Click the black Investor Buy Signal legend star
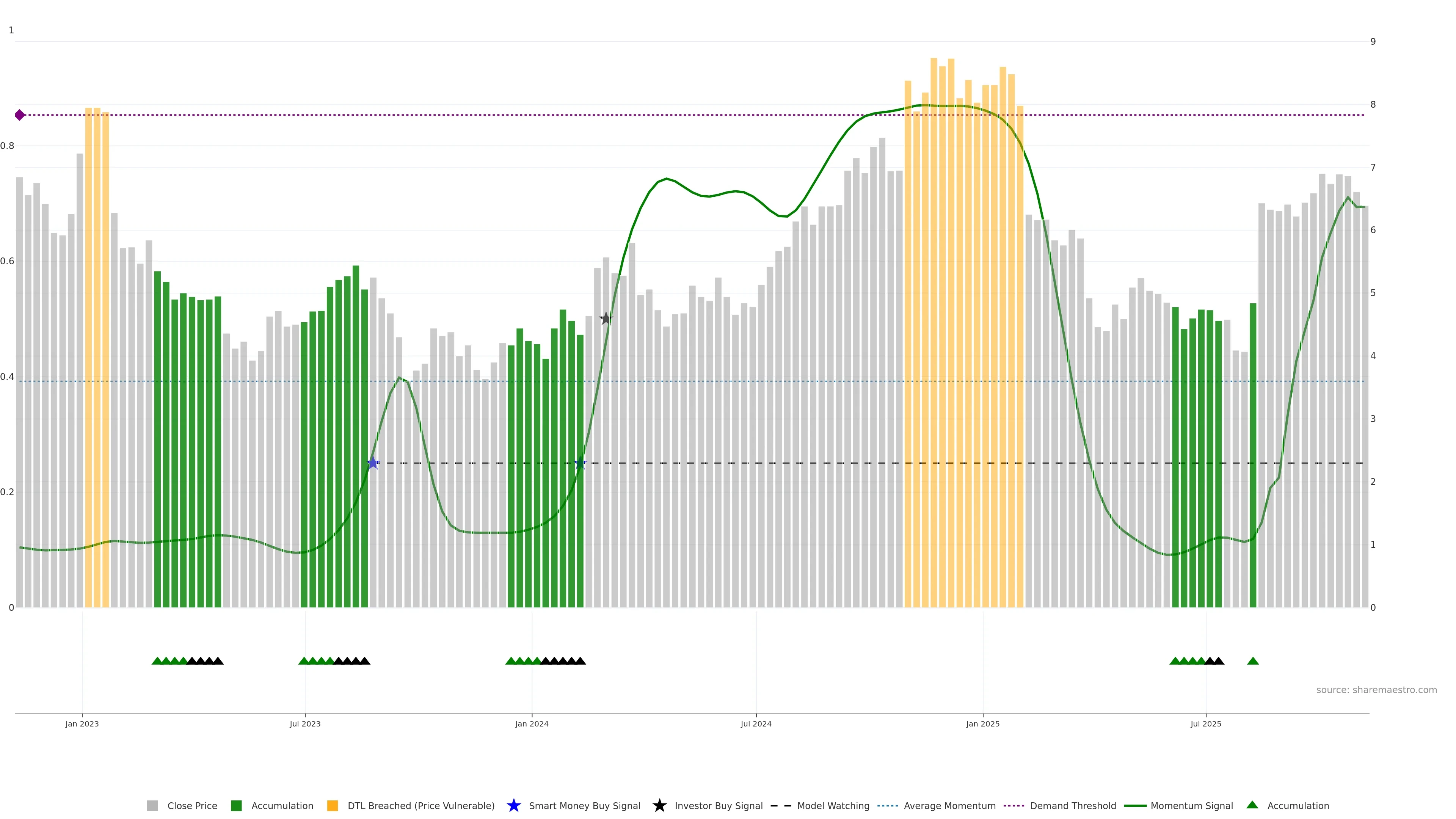The width and height of the screenshot is (1456, 819). click(x=659, y=805)
